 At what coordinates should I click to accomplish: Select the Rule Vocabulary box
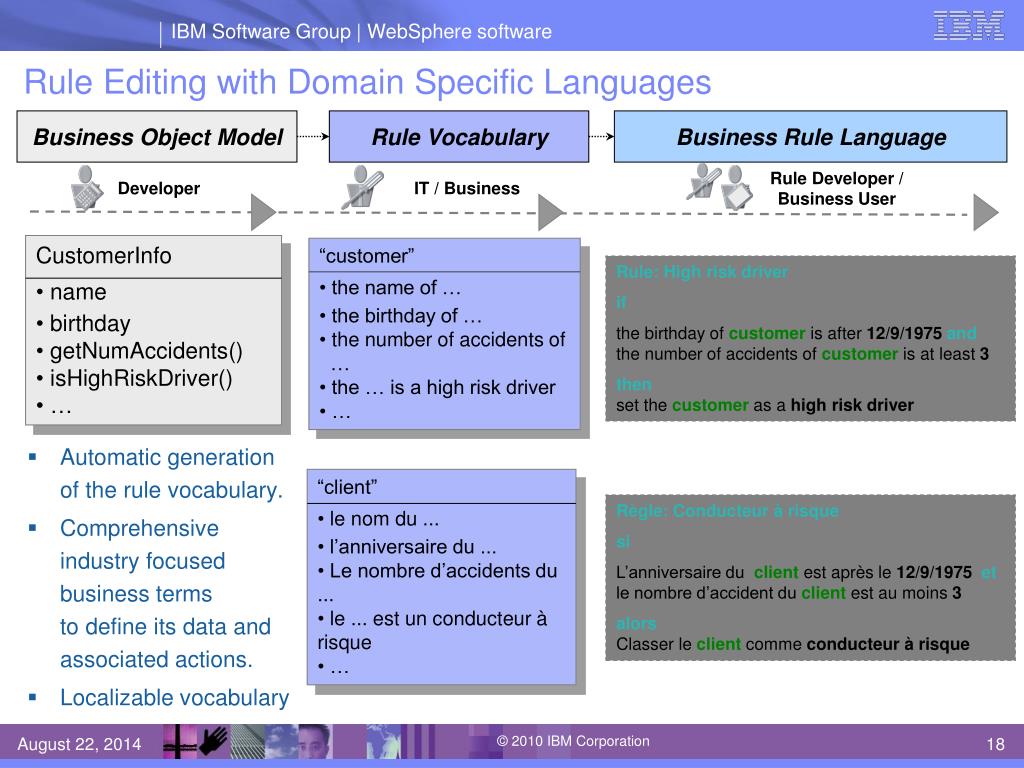[x=459, y=136]
